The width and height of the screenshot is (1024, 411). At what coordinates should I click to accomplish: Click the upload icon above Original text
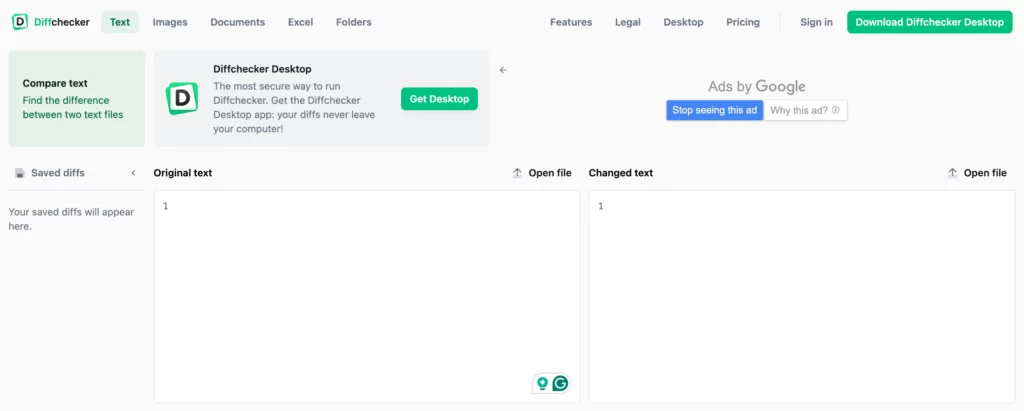coord(517,173)
